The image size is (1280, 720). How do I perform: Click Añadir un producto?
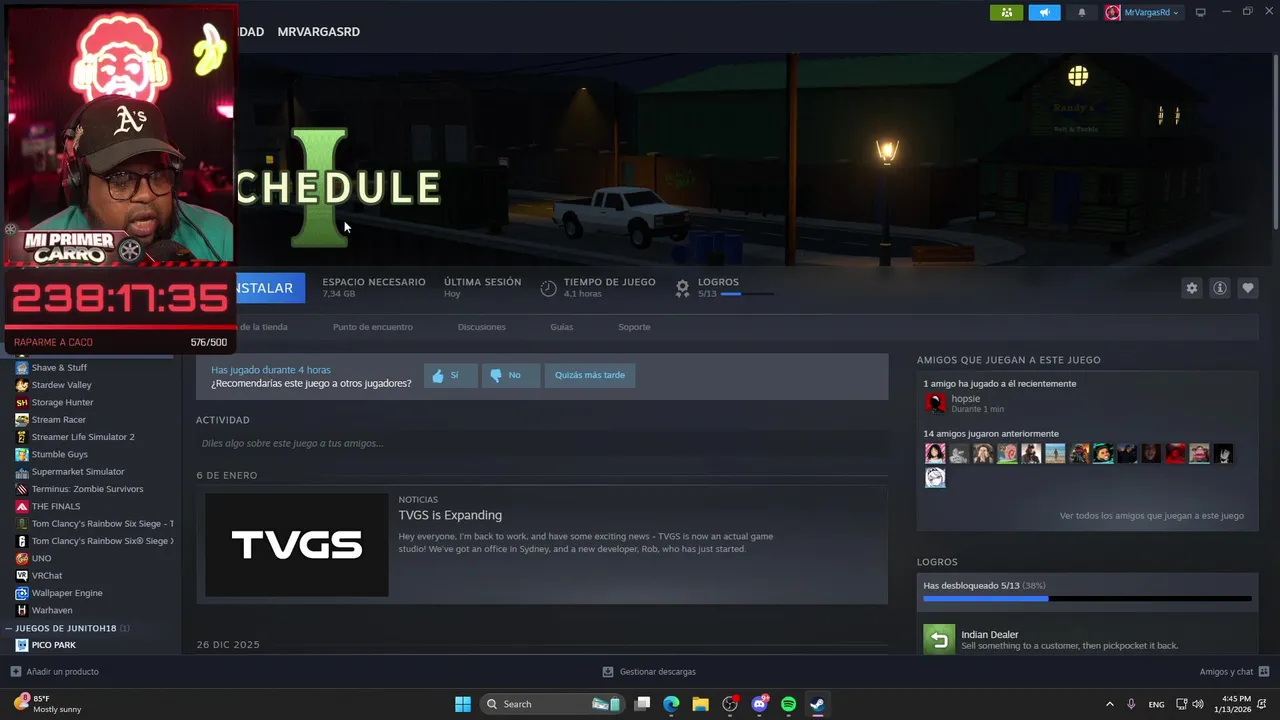click(x=55, y=672)
